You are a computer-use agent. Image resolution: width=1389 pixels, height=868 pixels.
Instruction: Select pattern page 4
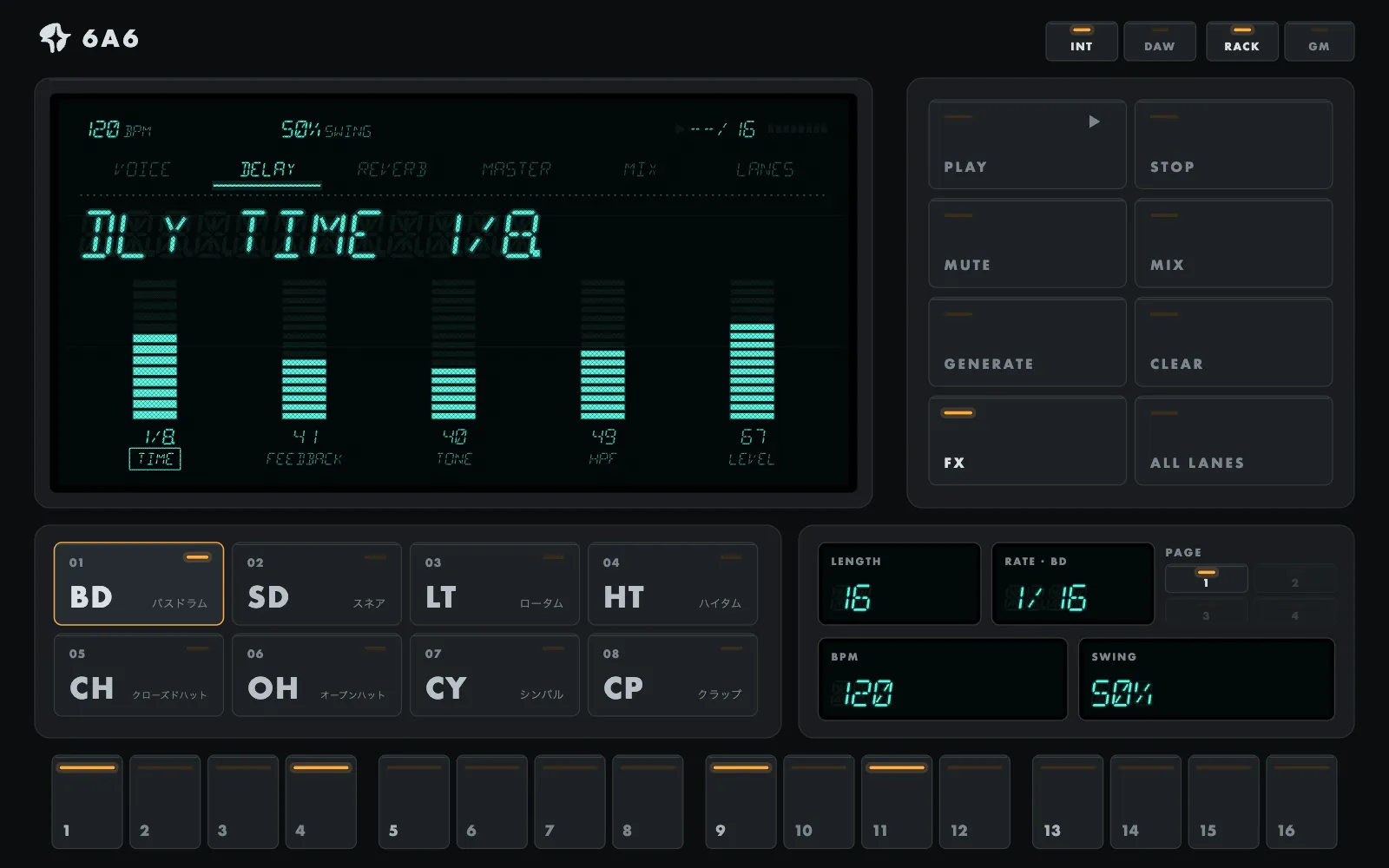pyautogui.click(x=1294, y=612)
